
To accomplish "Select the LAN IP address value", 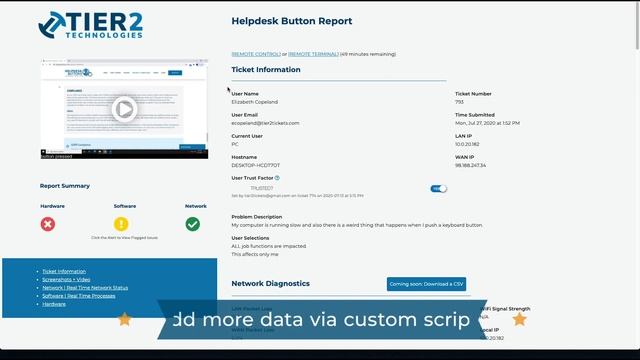I will pyautogui.click(x=467, y=144).
